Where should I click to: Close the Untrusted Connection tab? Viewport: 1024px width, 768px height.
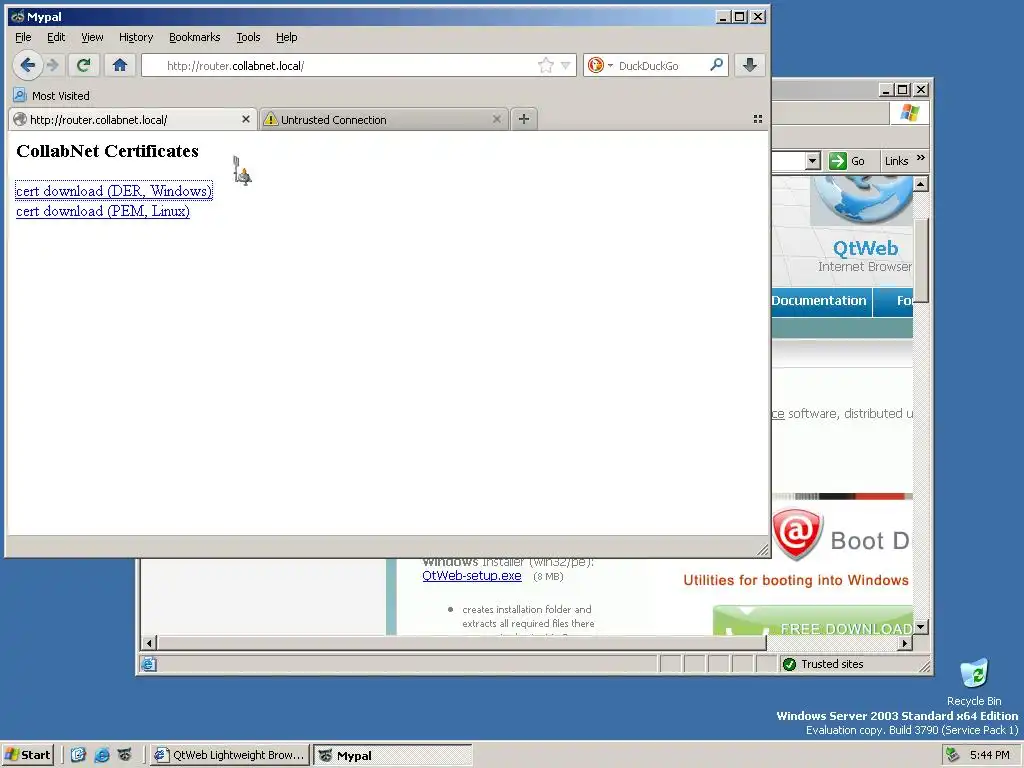click(x=496, y=120)
